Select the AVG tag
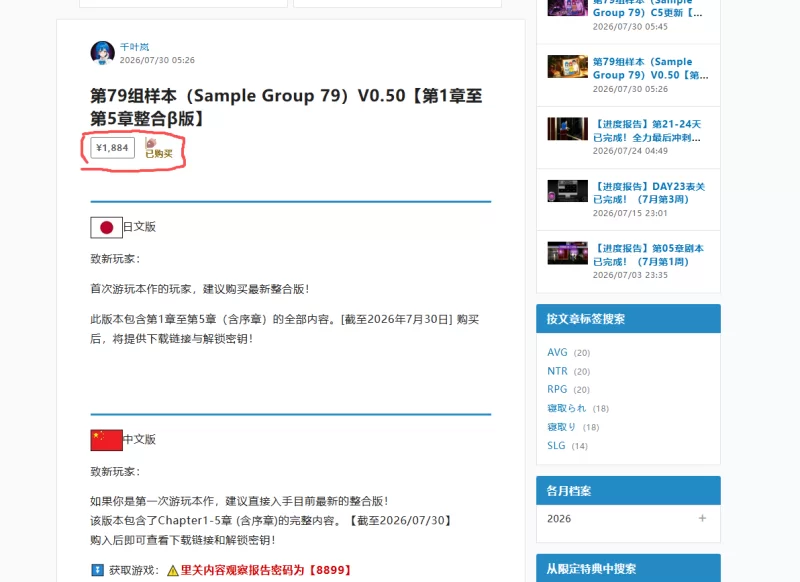The width and height of the screenshot is (800, 582). 557,352
